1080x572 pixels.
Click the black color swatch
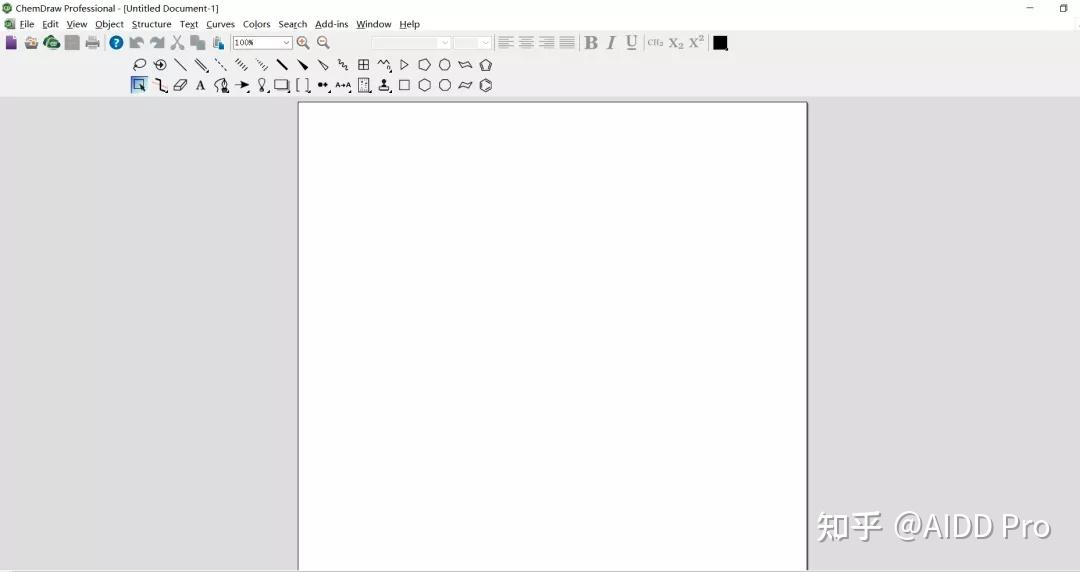[x=720, y=43]
